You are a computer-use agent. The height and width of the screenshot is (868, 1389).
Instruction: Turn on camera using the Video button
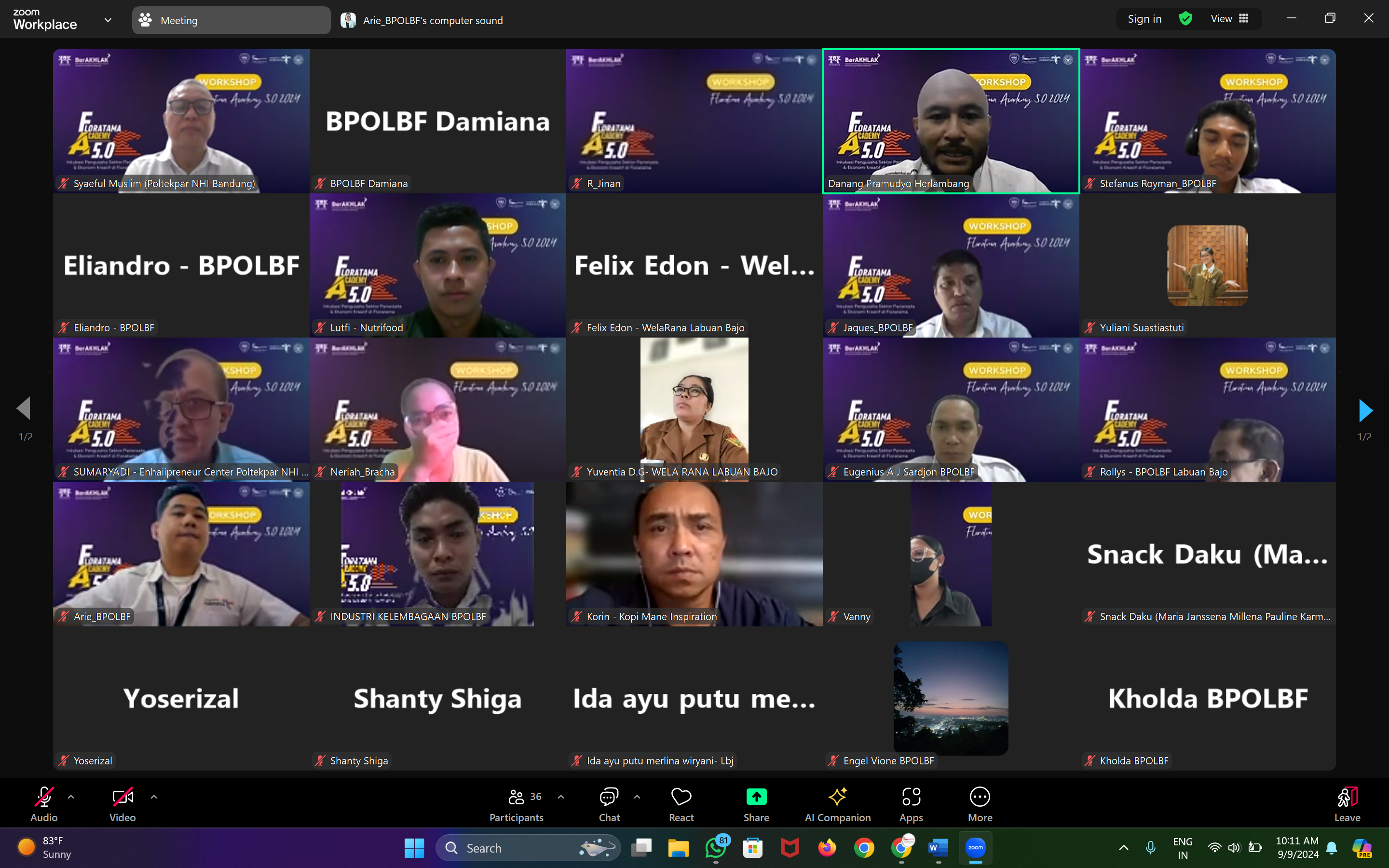coord(122,804)
